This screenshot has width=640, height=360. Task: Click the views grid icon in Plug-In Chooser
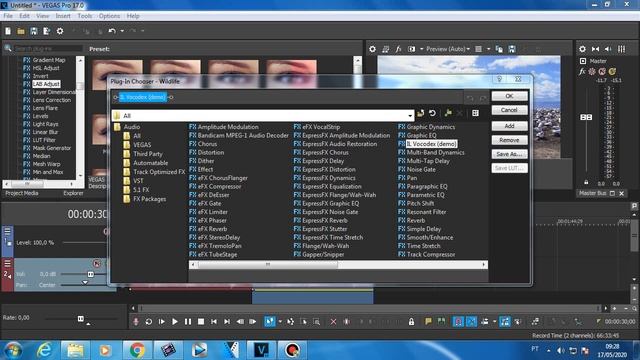coord(476,113)
